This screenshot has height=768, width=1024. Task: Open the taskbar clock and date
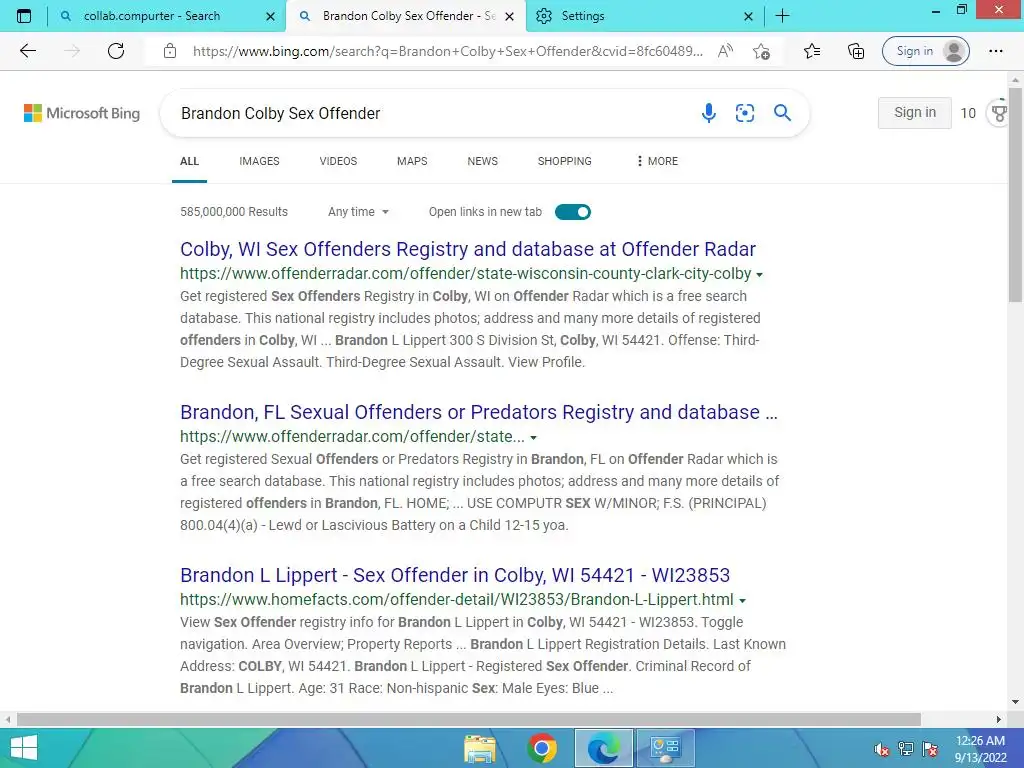coord(980,749)
